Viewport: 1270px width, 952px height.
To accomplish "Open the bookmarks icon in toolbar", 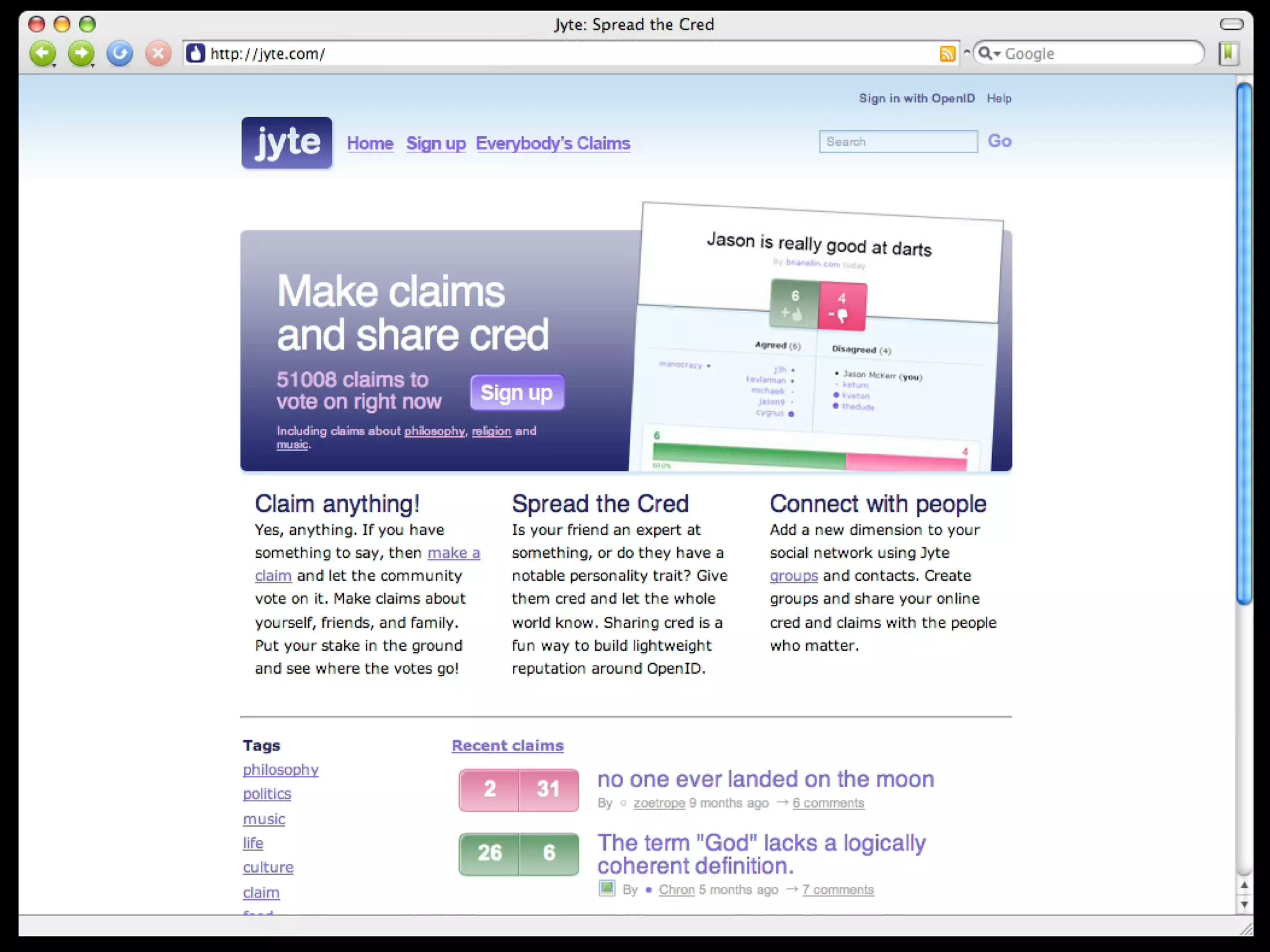I will point(1228,54).
